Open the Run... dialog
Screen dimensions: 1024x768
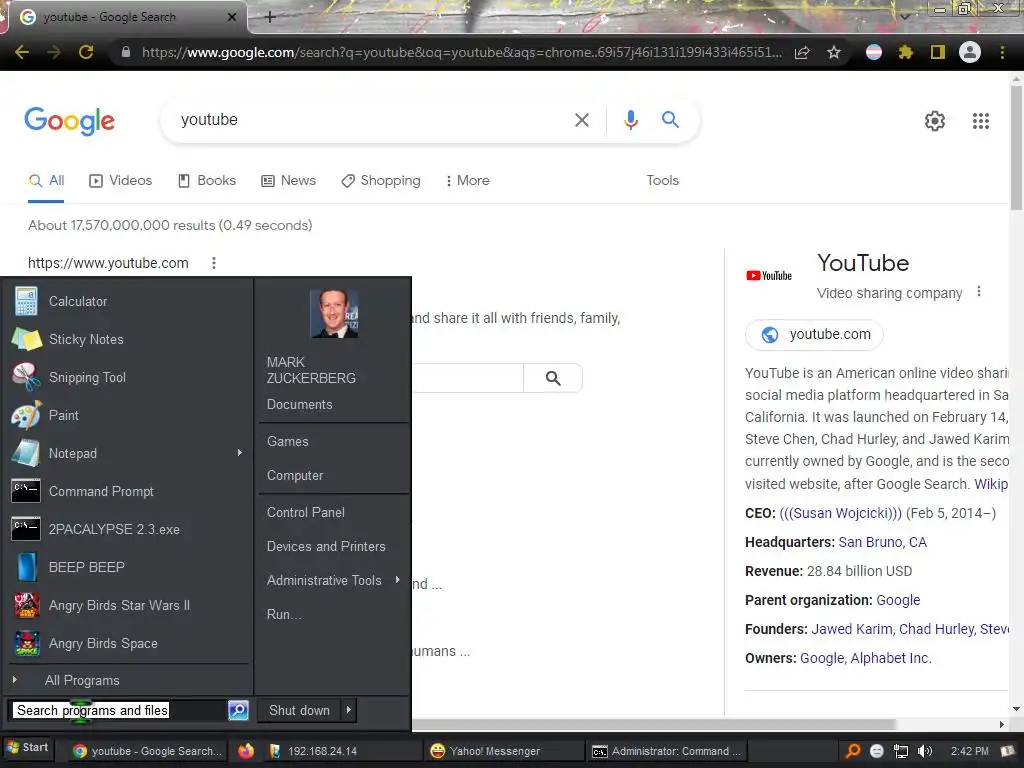284,614
